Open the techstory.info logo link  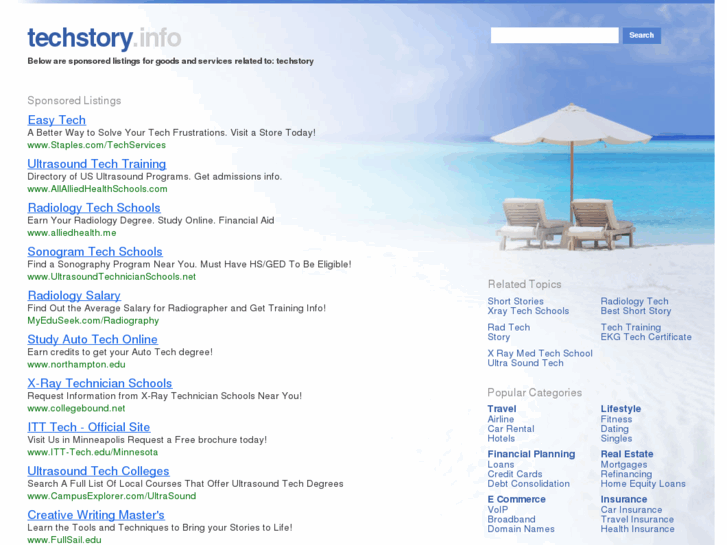point(104,38)
